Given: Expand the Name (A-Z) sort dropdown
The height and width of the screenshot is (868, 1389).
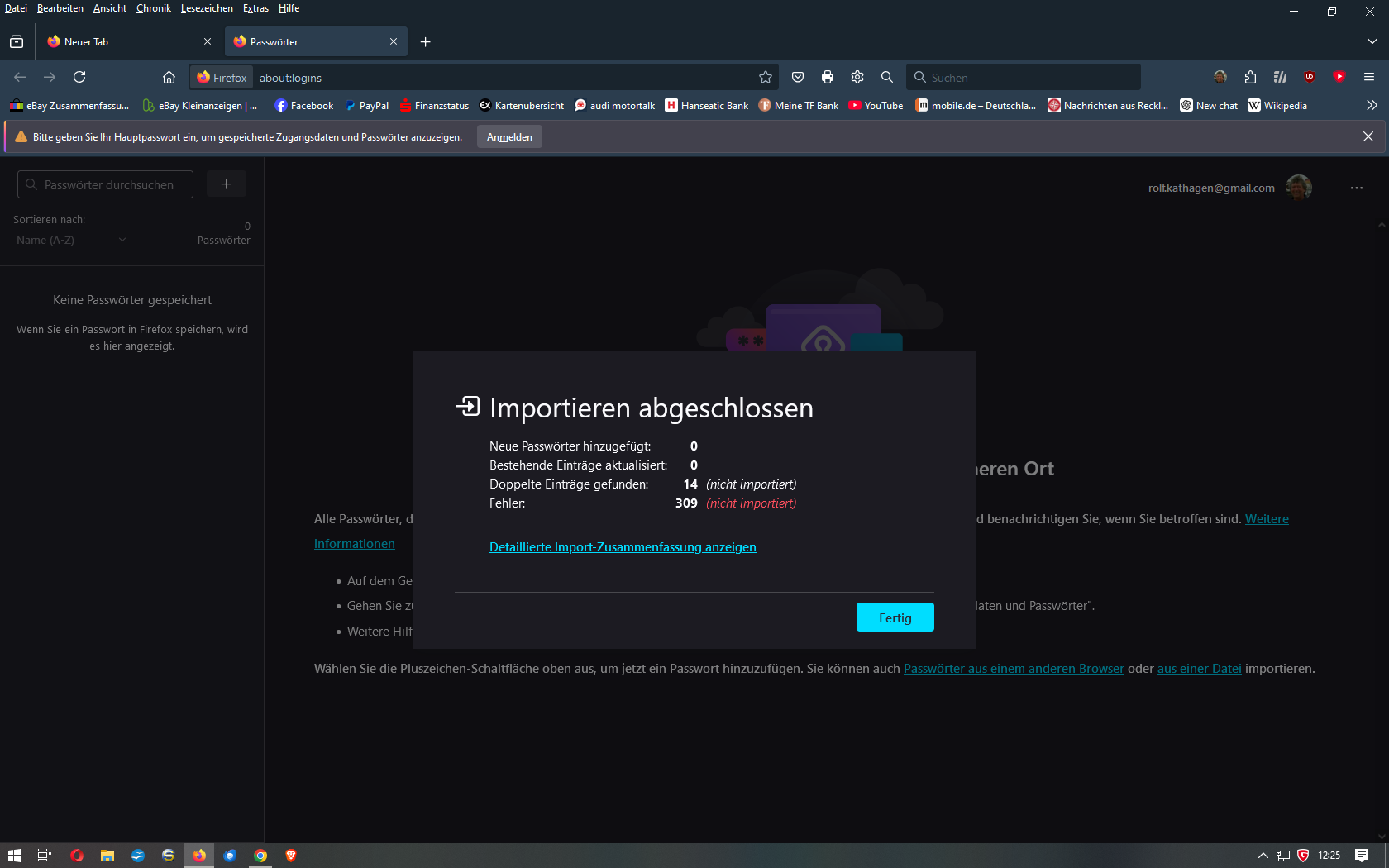Looking at the screenshot, I should [71, 240].
